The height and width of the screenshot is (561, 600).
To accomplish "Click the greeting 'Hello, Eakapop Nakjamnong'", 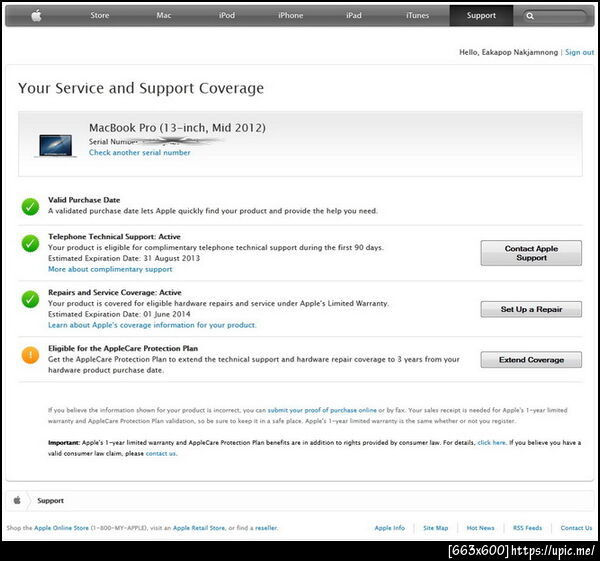I will click(509, 52).
